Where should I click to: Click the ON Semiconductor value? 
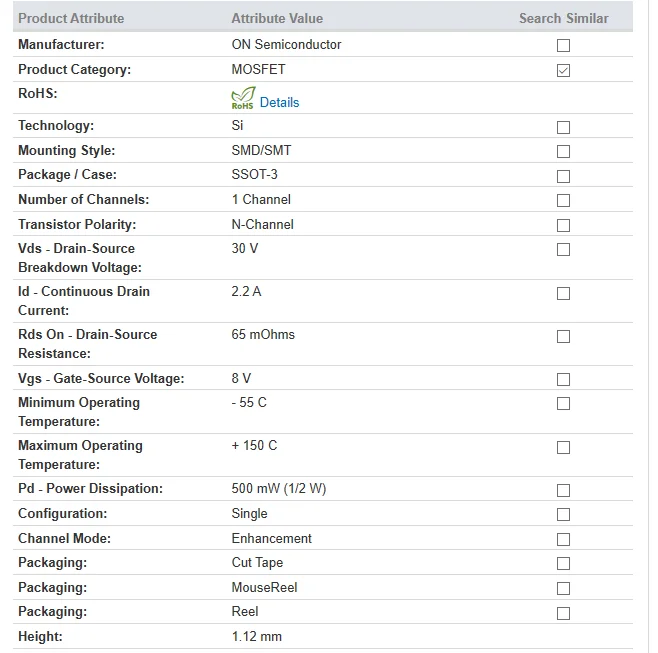(287, 44)
